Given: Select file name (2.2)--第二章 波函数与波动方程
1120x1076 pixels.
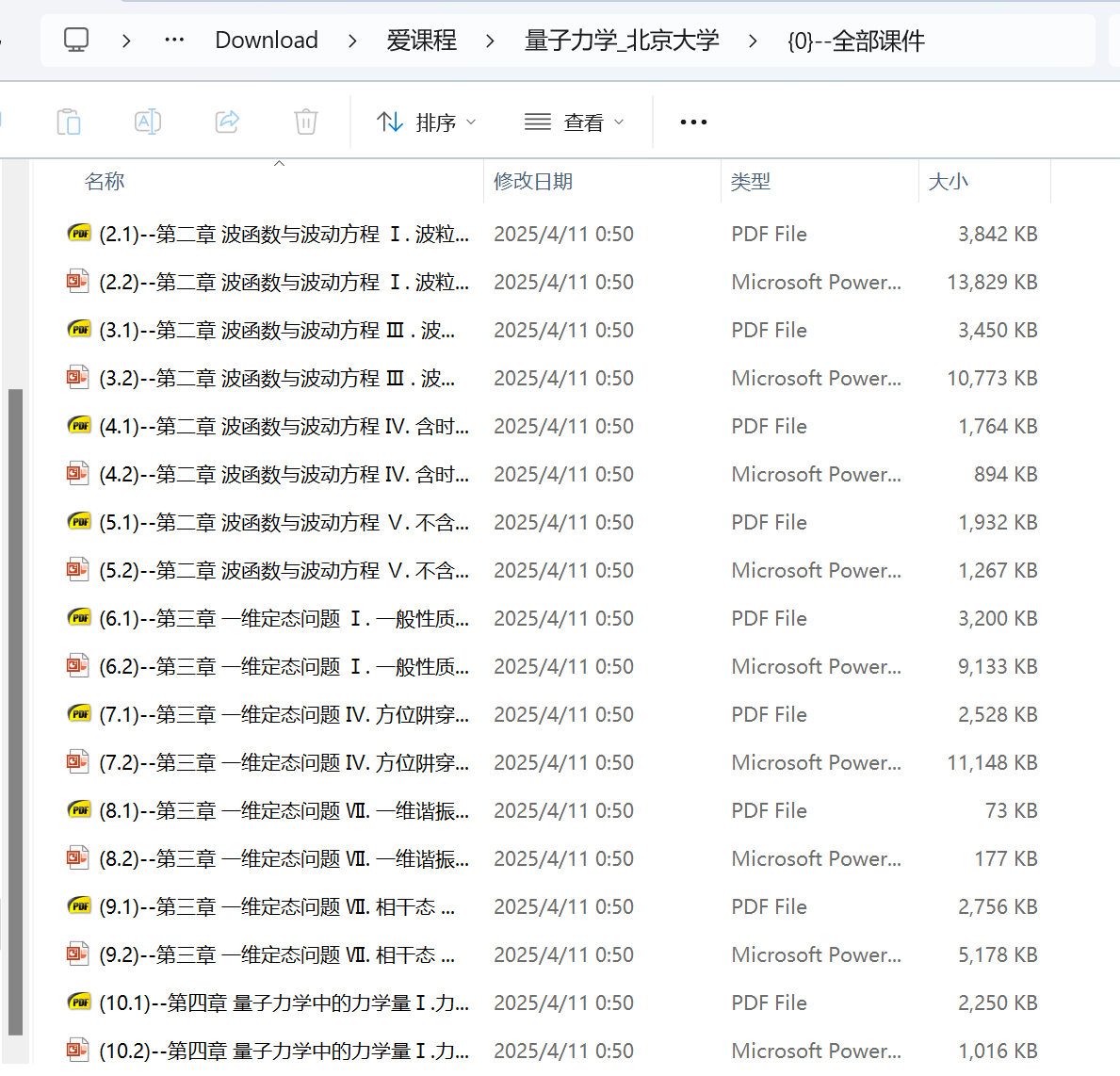Looking at the screenshot, I should click(284, 283).
